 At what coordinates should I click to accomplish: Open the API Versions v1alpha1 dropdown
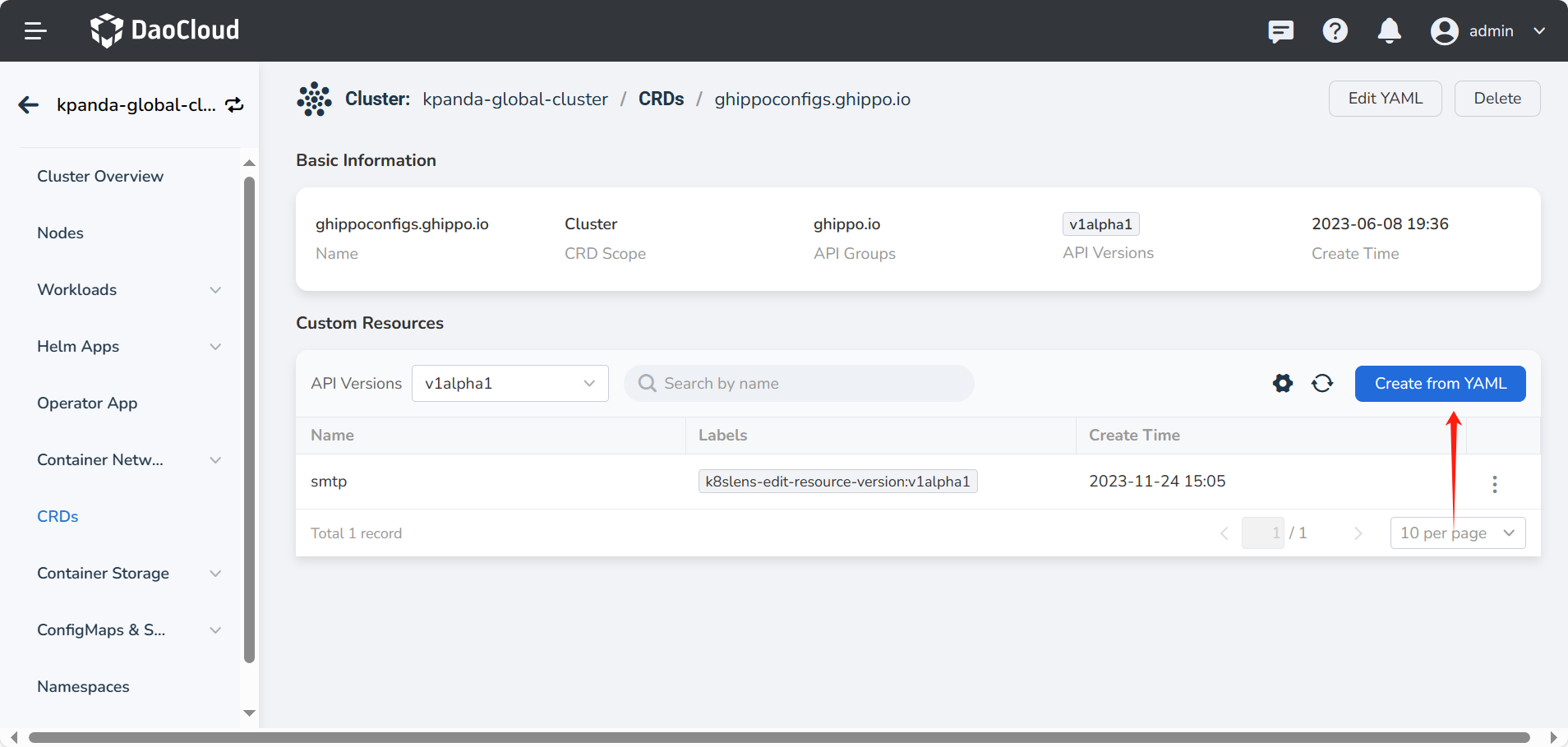[510, 384]
